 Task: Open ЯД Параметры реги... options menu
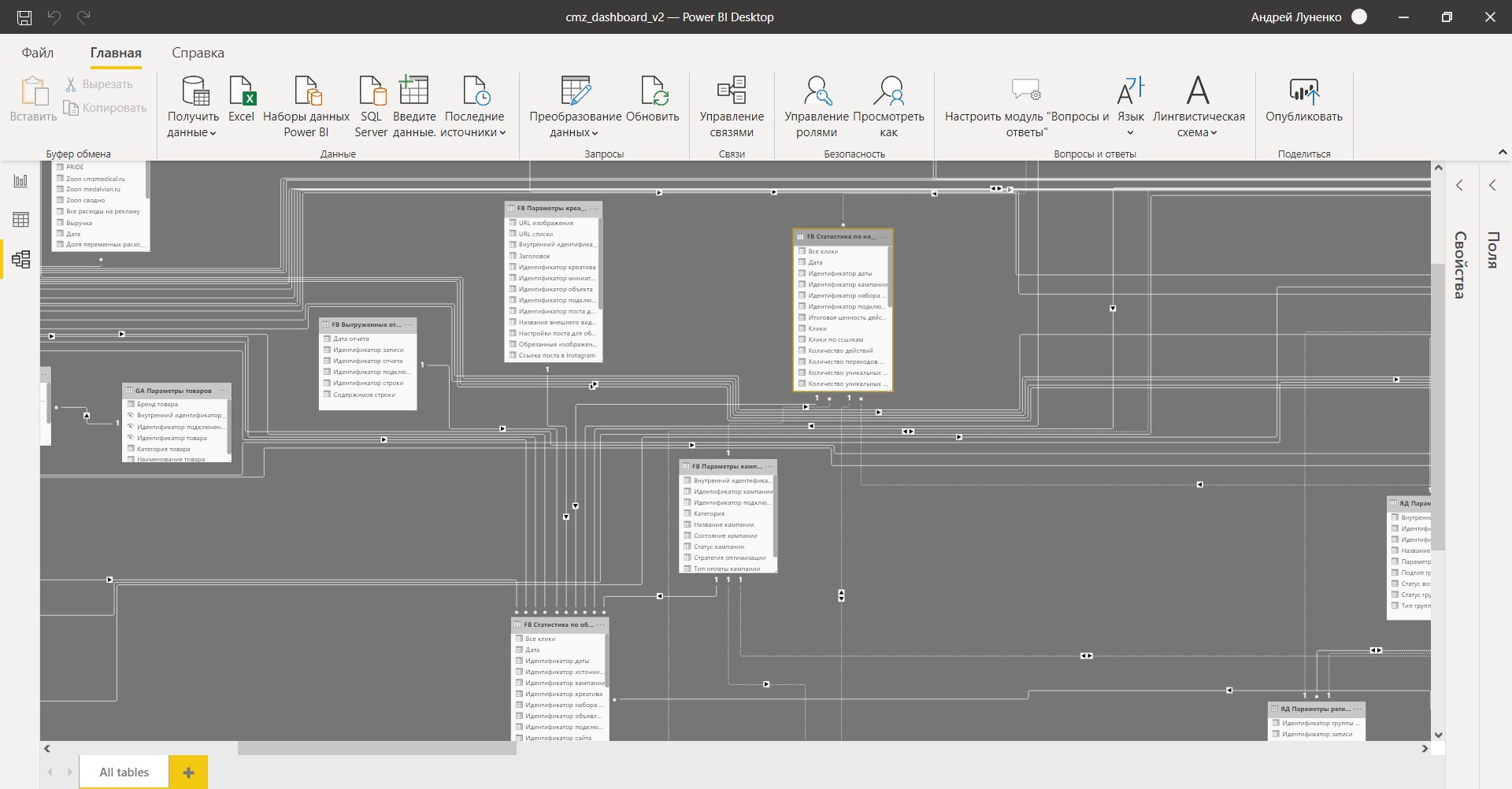1358,709
